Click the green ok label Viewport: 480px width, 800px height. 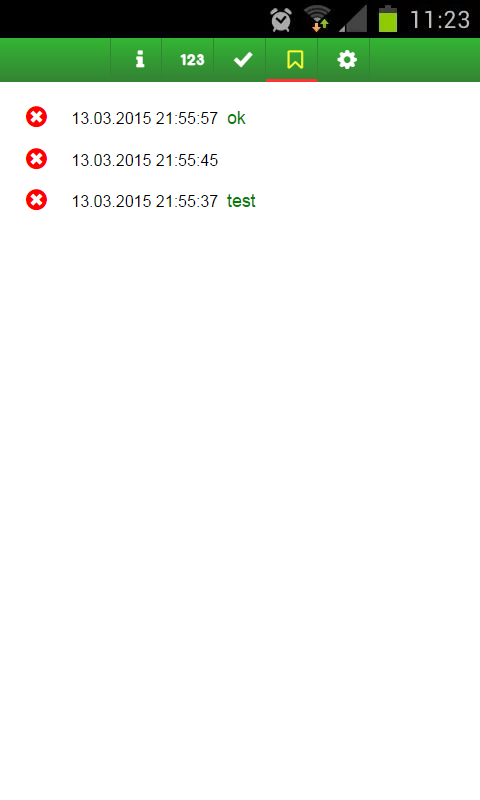pos(236,118)
